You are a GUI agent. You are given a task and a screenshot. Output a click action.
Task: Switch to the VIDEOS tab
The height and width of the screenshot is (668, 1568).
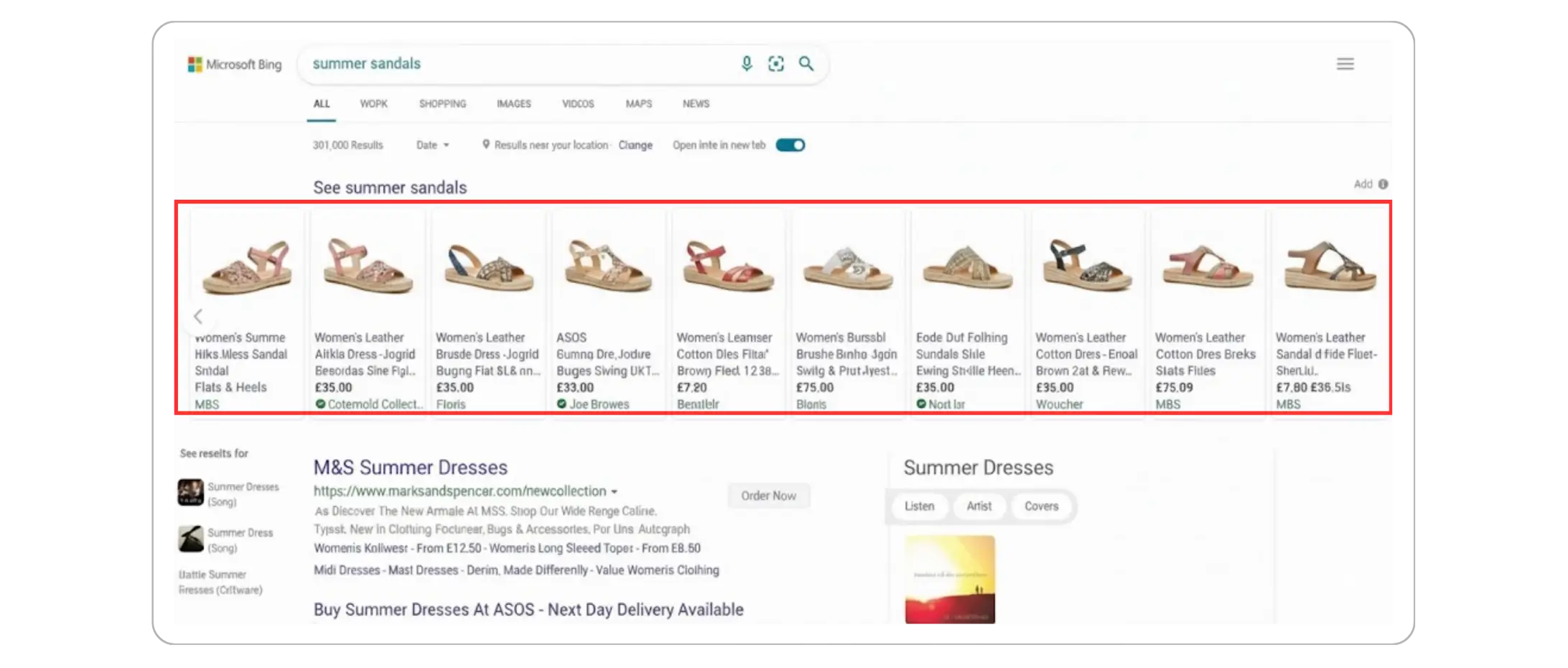pyautogui.click(x=578, y=103)
